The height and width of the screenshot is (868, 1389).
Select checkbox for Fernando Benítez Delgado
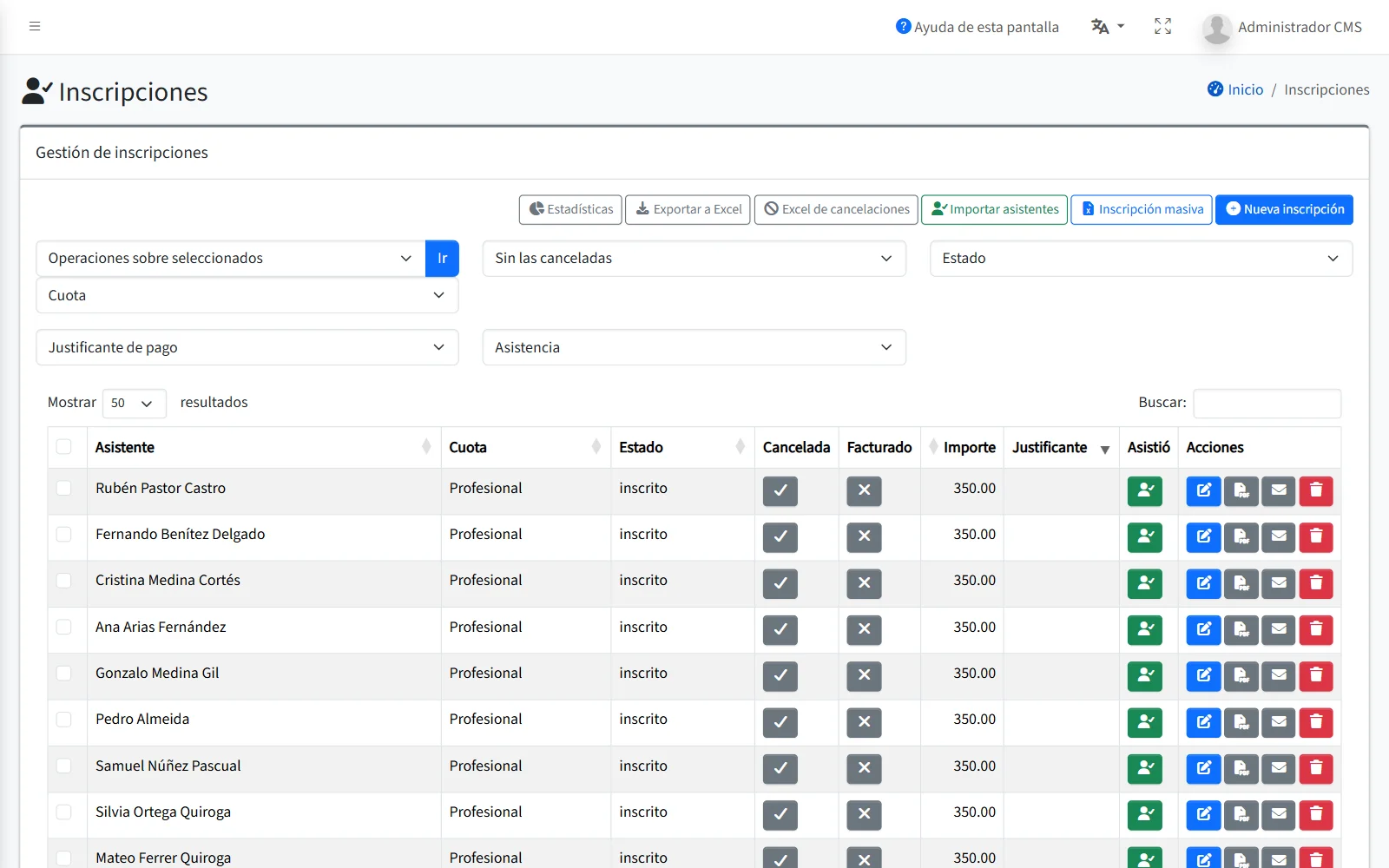coord(63,534)
